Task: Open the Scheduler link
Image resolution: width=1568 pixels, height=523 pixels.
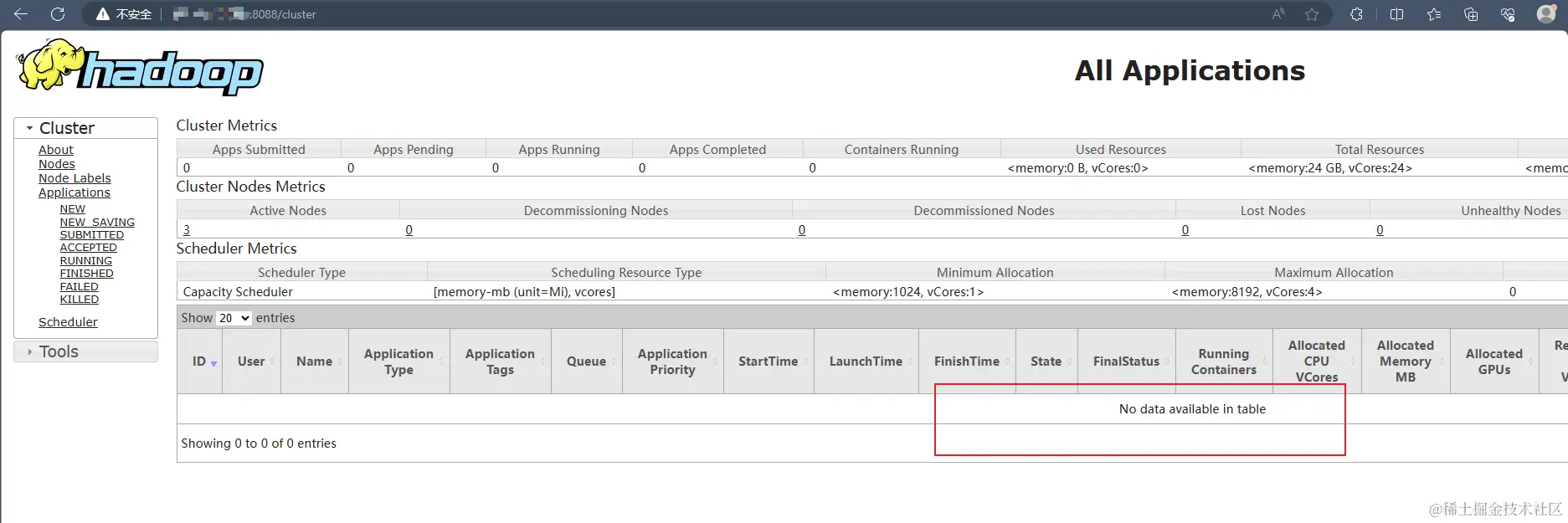Action: 68,322
